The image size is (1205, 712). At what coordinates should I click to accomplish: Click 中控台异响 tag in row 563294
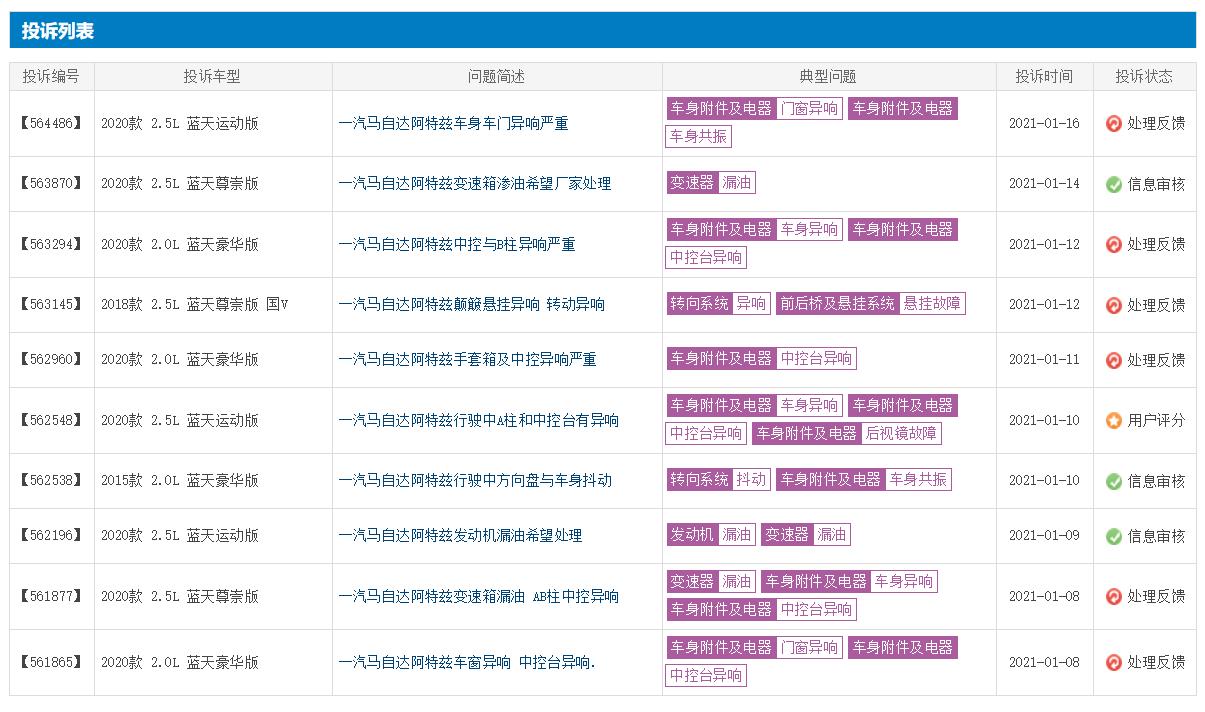pyautogui.click(x=707, y=258)
